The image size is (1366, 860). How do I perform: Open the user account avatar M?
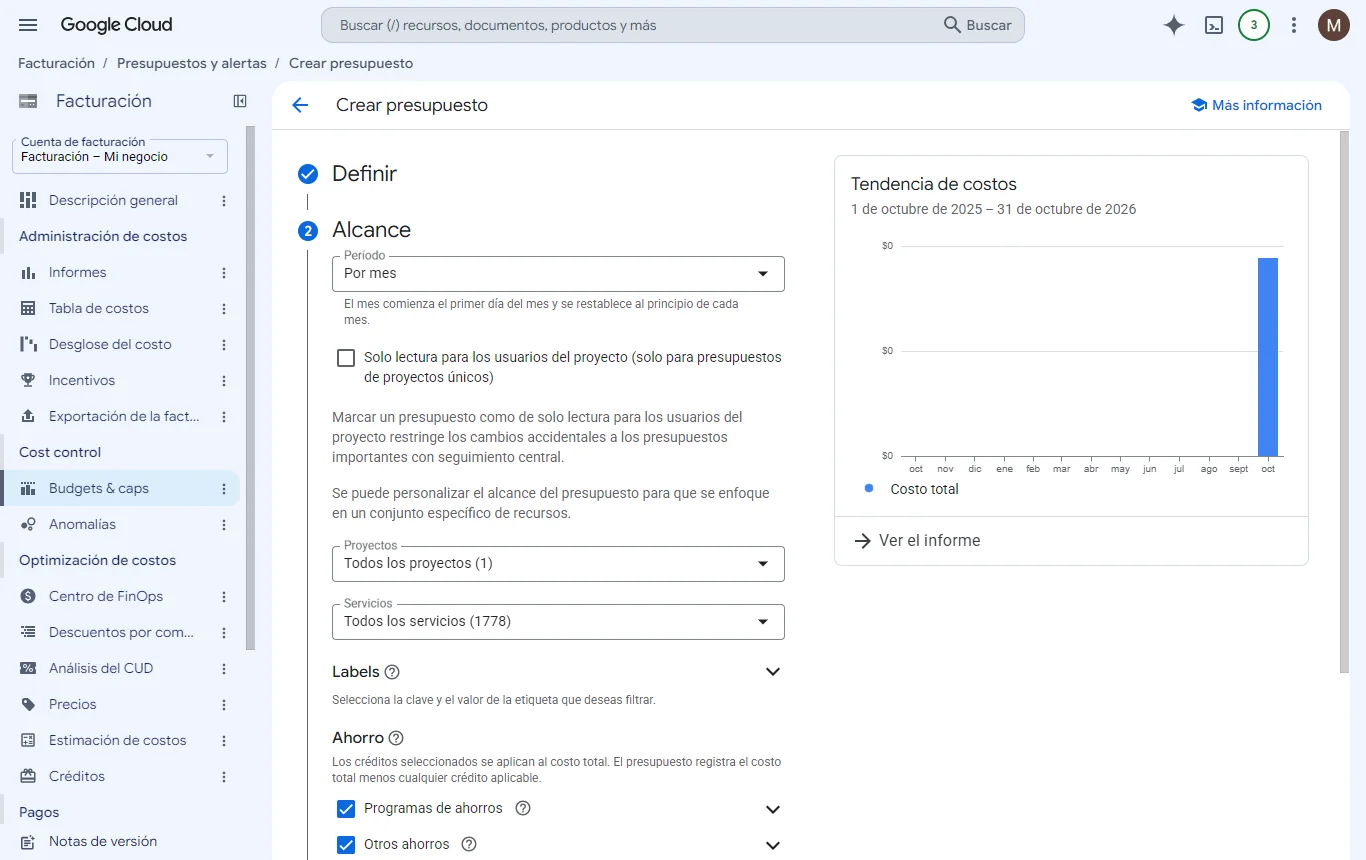click(x=1334, y=25)
